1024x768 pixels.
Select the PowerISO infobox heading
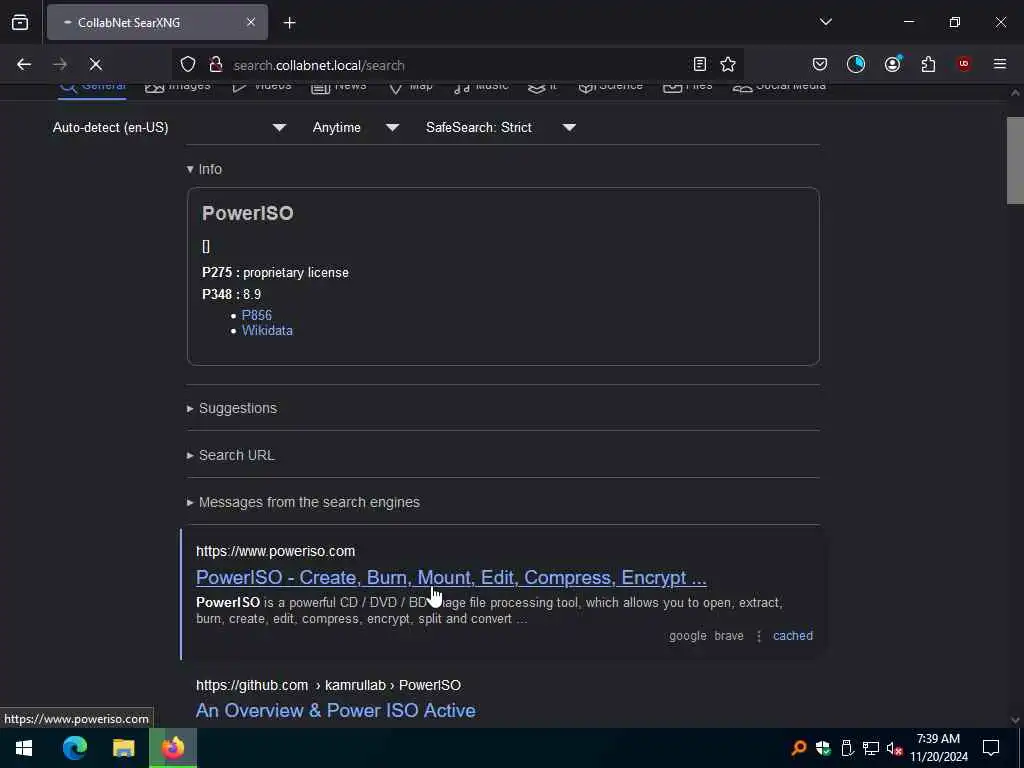[x=248, y=213]
